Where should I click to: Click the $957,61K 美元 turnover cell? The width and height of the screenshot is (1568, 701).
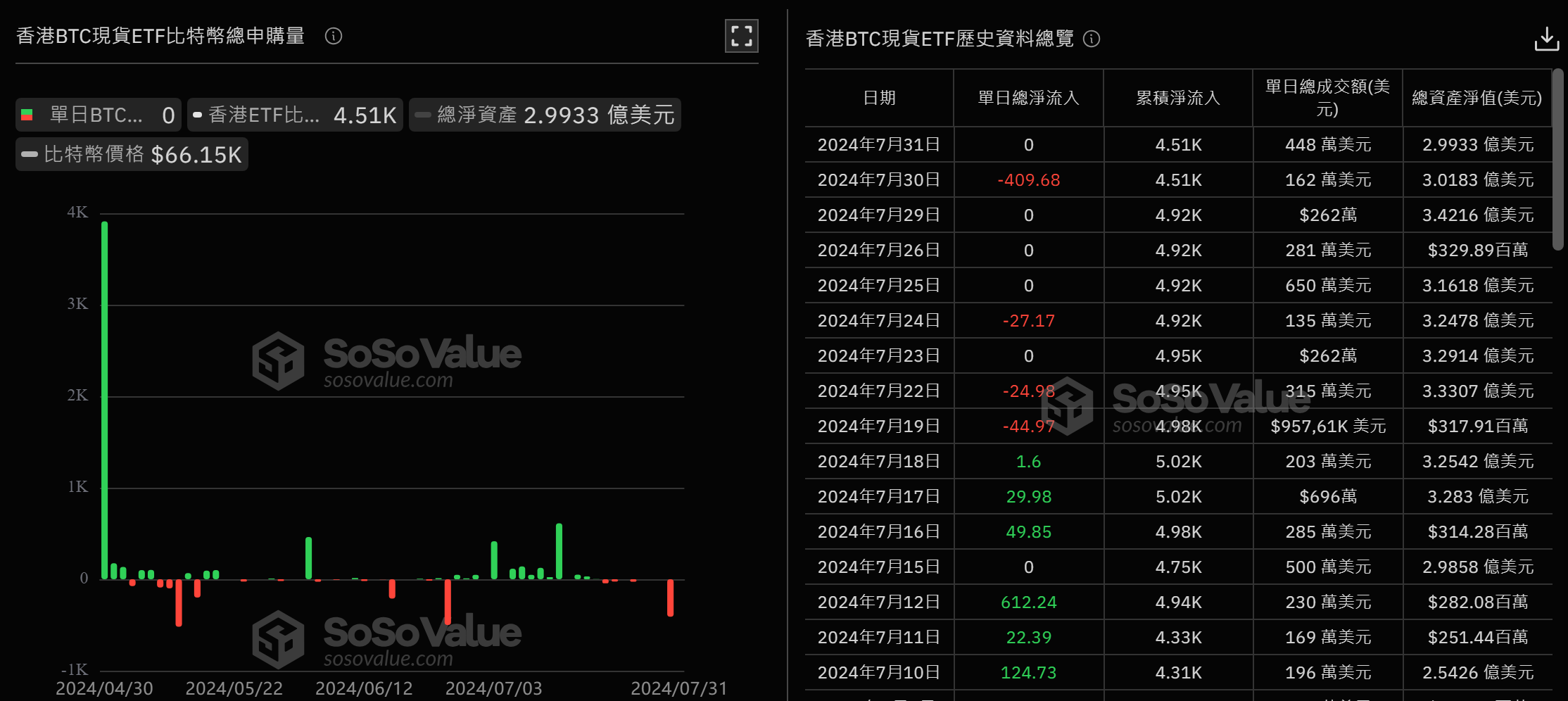pos(1327,426)
